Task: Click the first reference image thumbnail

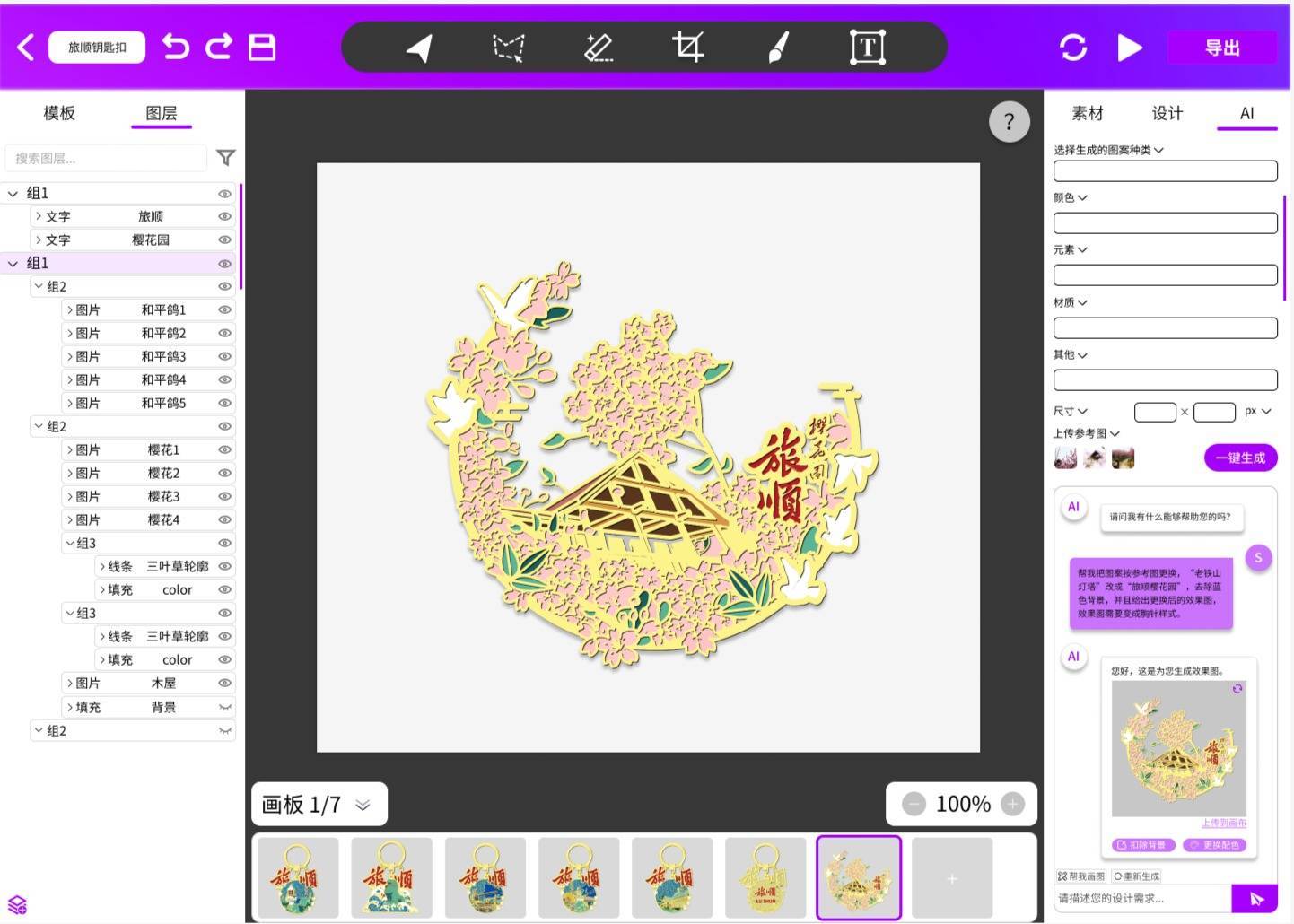Action: pyautogui.click(x=1065, y=458)
